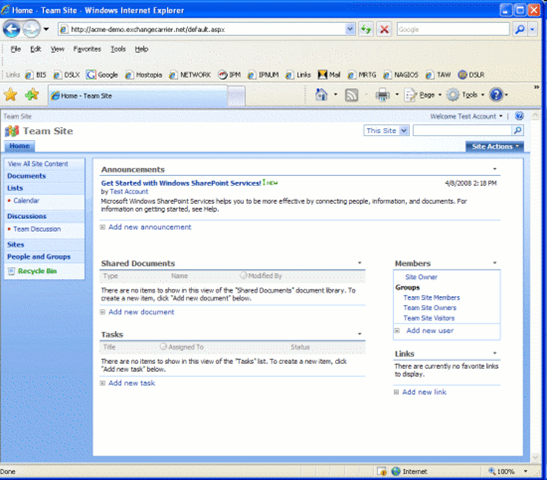Open the This Site search scope dropdown
547x480 pixels.
(386, 130)
